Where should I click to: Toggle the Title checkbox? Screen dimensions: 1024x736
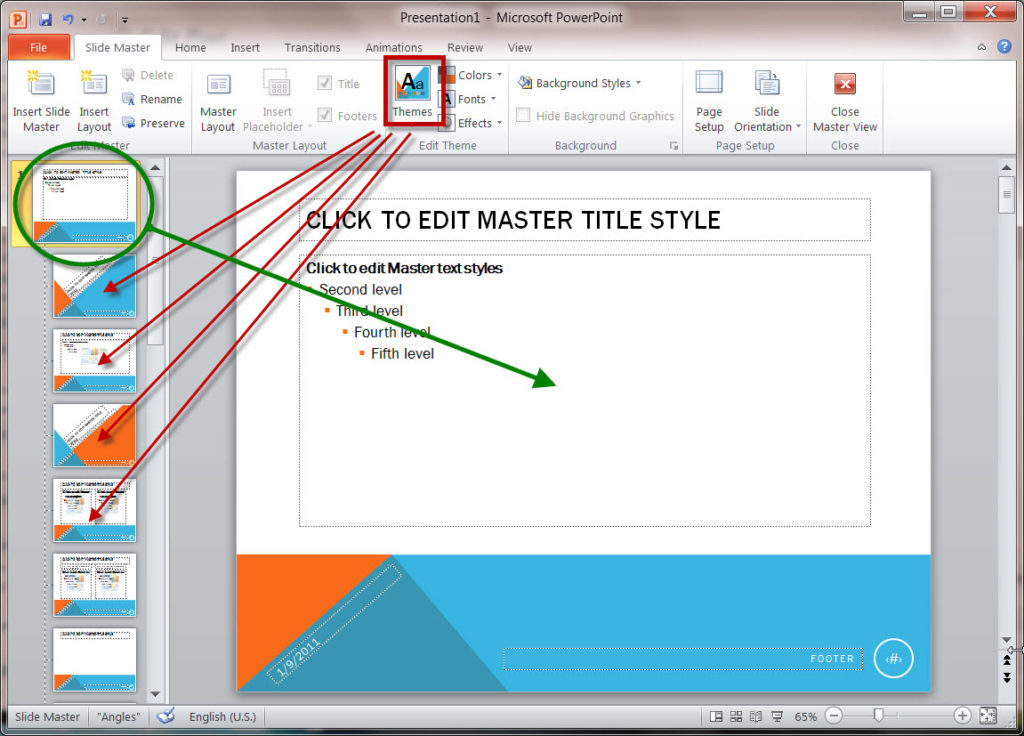324,83
